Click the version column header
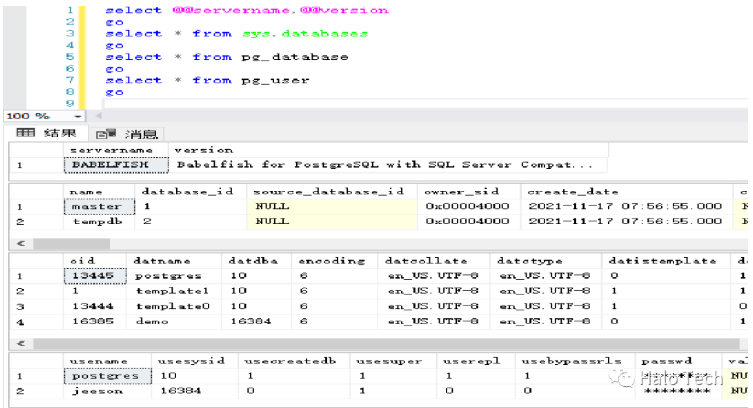Image resolution: width=753 pixels, height=408 pixels. pos(388,150)
